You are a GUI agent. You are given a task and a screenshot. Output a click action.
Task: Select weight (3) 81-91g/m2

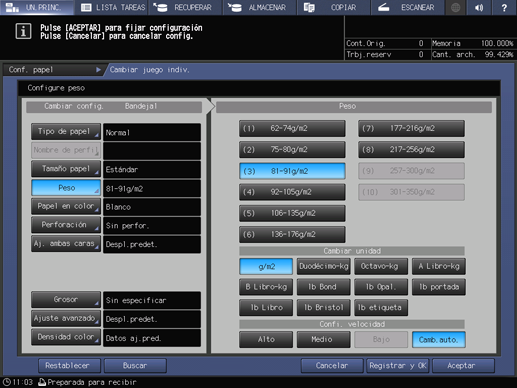(292, 171)
